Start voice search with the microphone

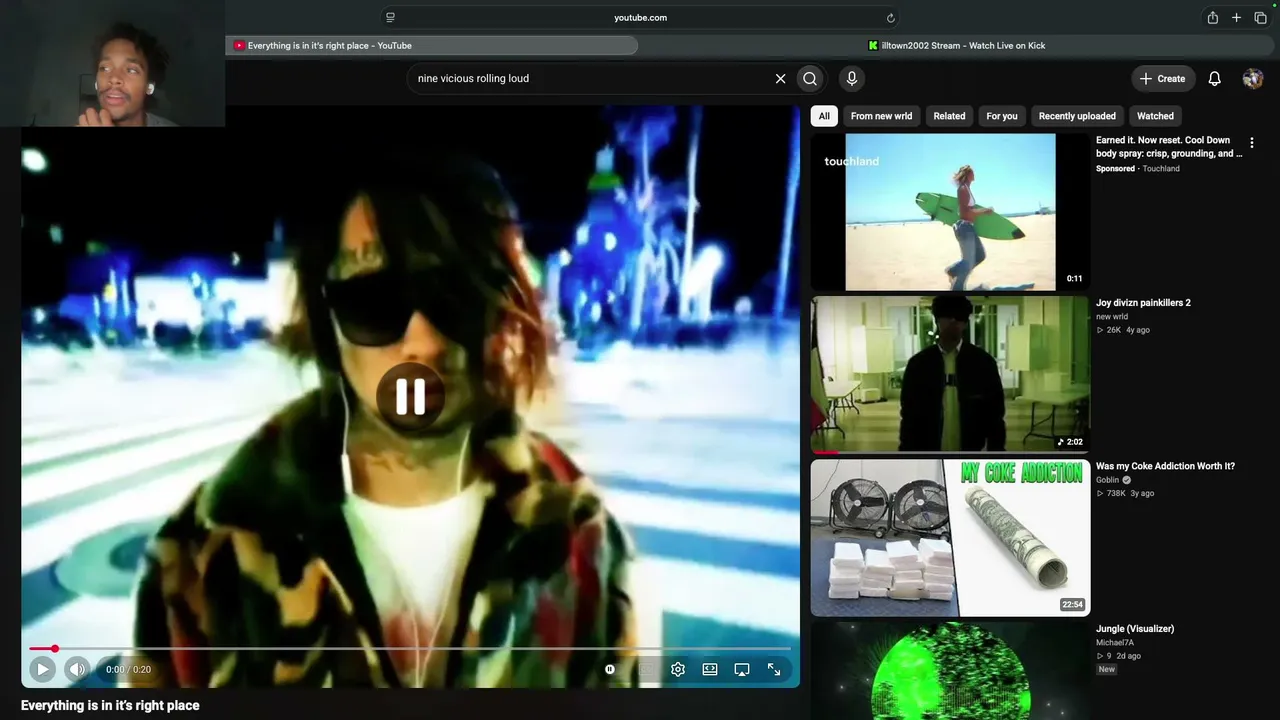click(x=852, y=78)
